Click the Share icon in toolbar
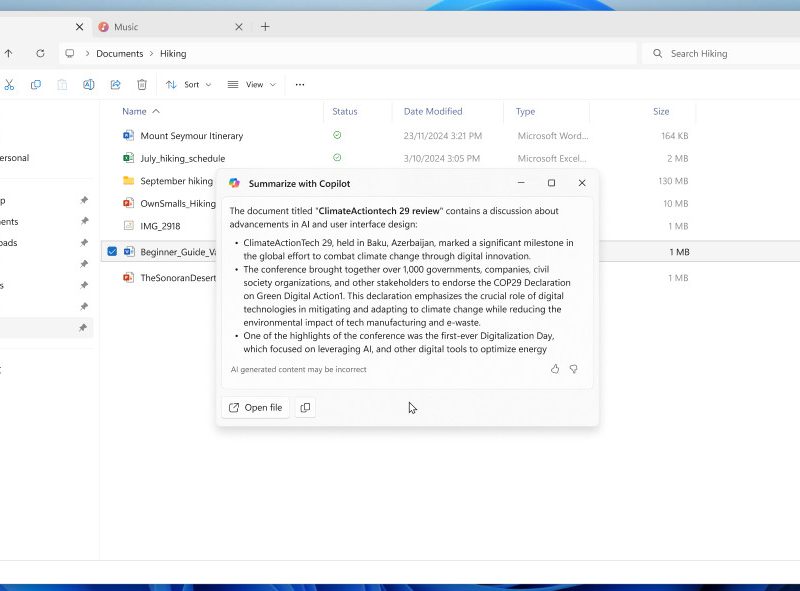The height and width of the screenshot is (591, 800). tap(115, 85)
